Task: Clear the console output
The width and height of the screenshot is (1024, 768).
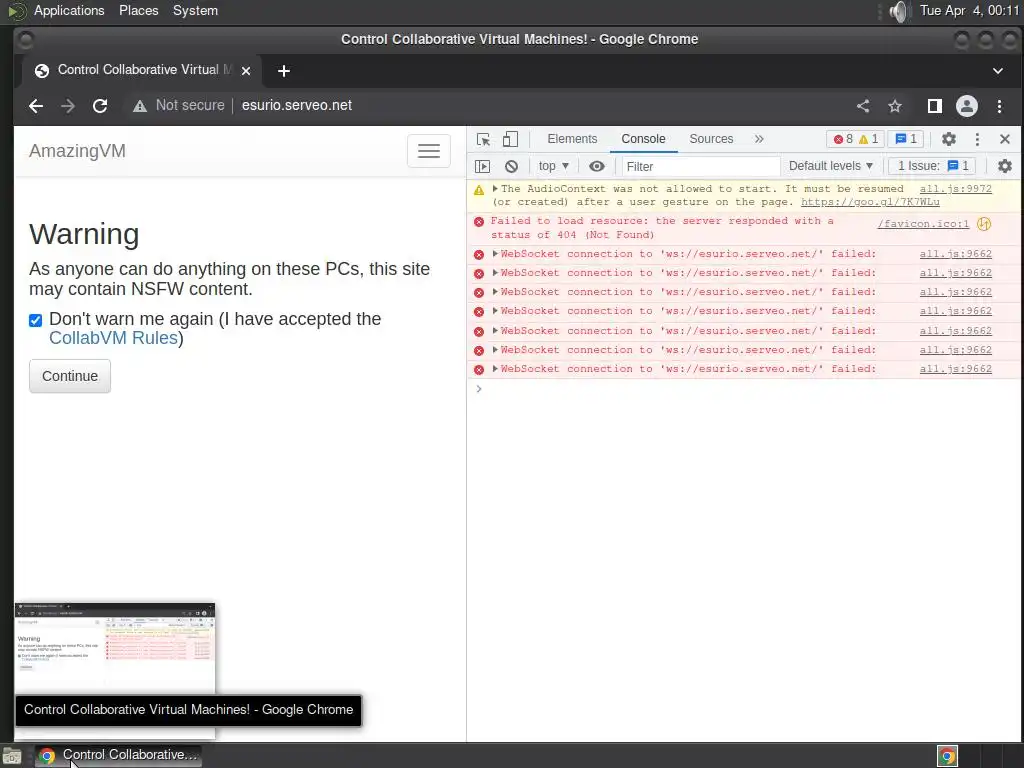Action: tap(511, 167)
